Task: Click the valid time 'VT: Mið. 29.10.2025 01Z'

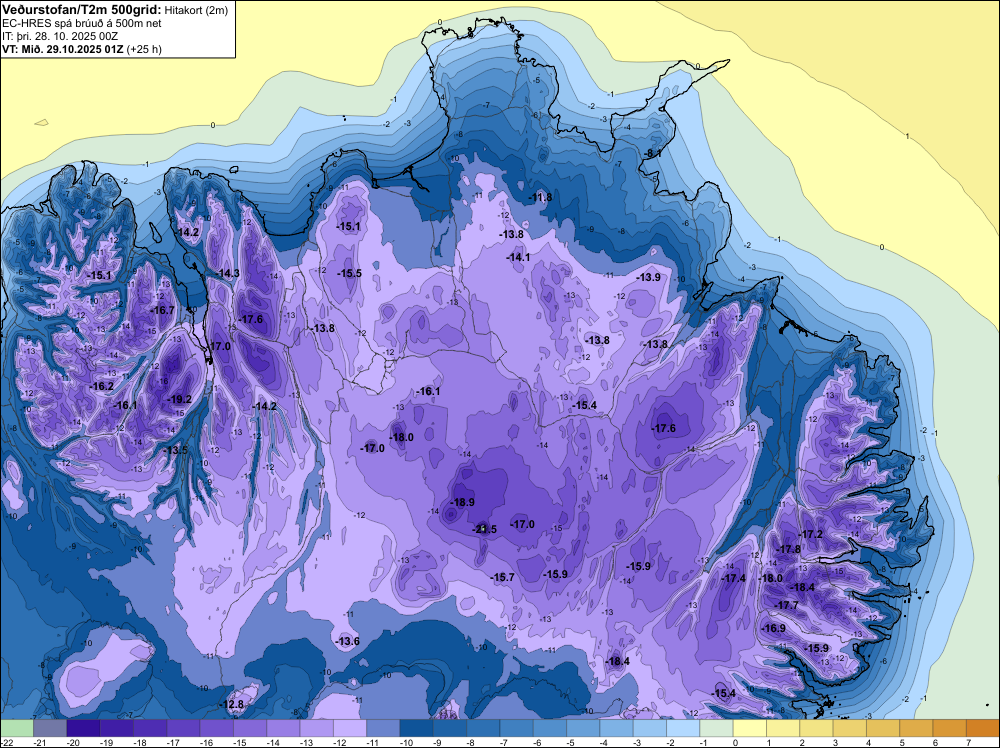Action: [x=63, y=49]
